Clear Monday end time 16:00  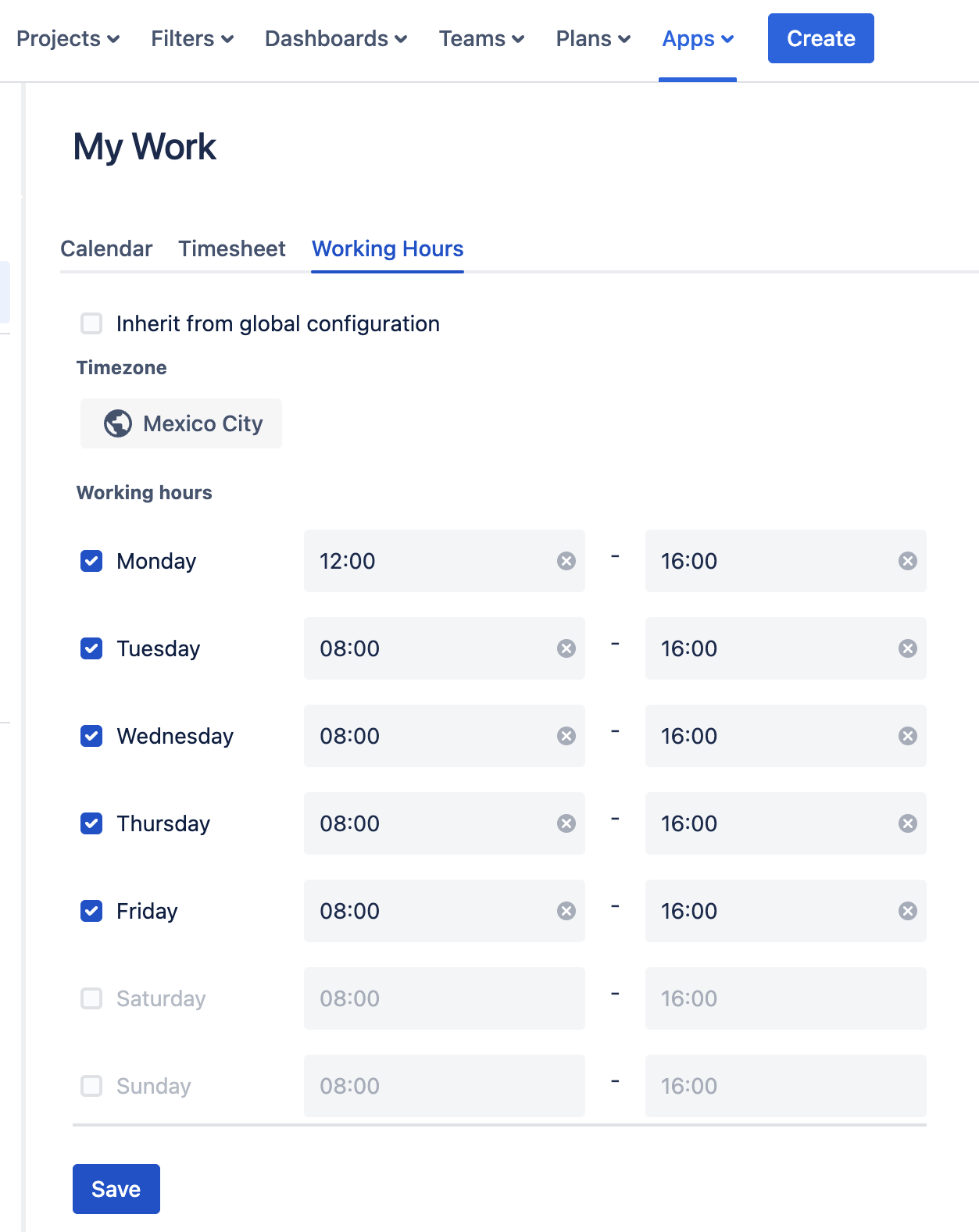[907, 561]
